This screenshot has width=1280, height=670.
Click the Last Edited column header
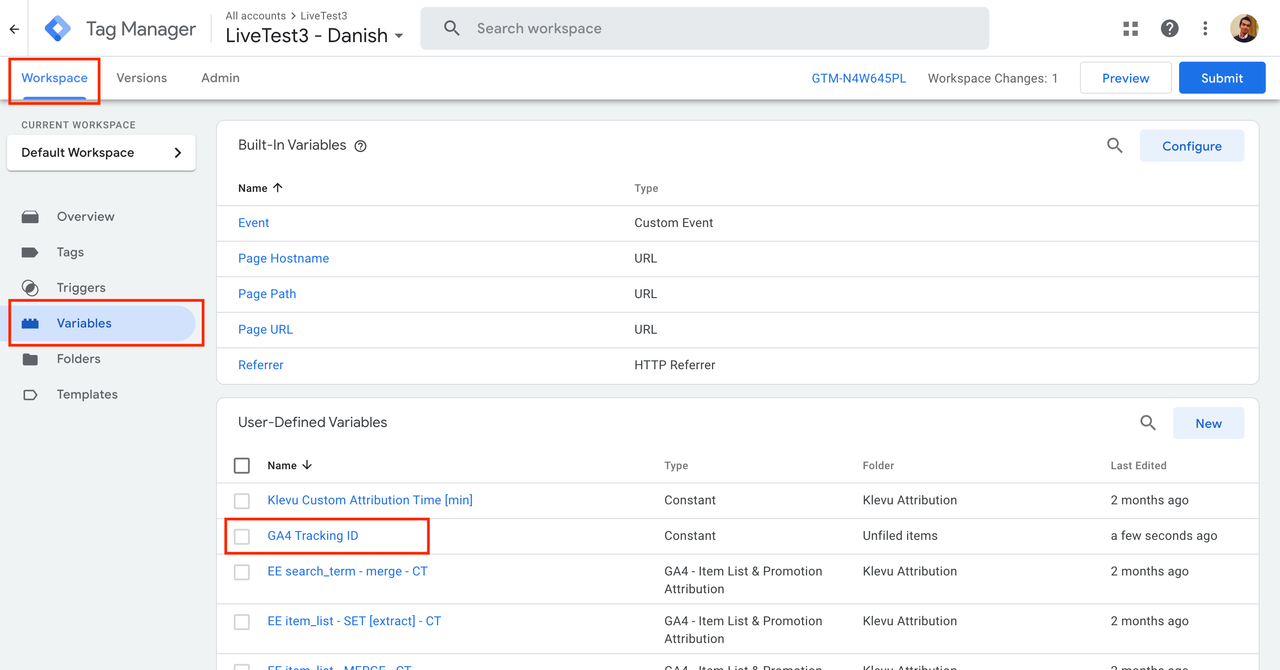point(1138,465)
